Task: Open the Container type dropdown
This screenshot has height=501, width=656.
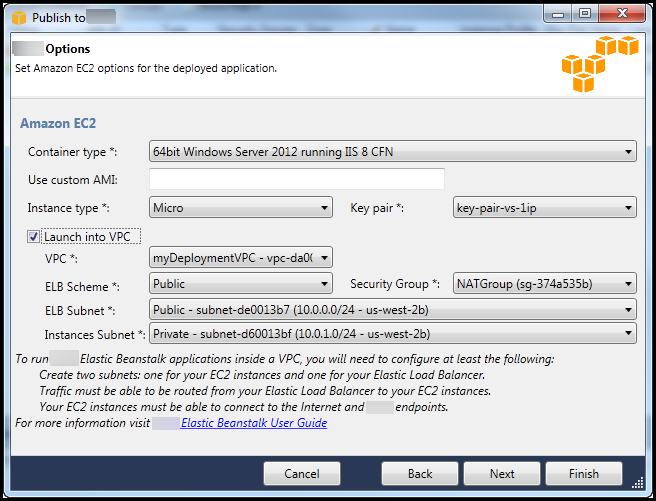Action: 392,152
